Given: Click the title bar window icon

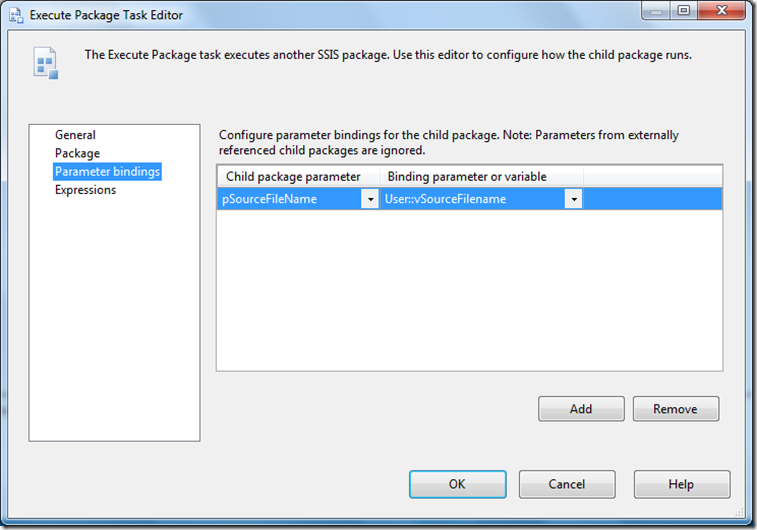Looking at the screenshot, I should point(17,15).
